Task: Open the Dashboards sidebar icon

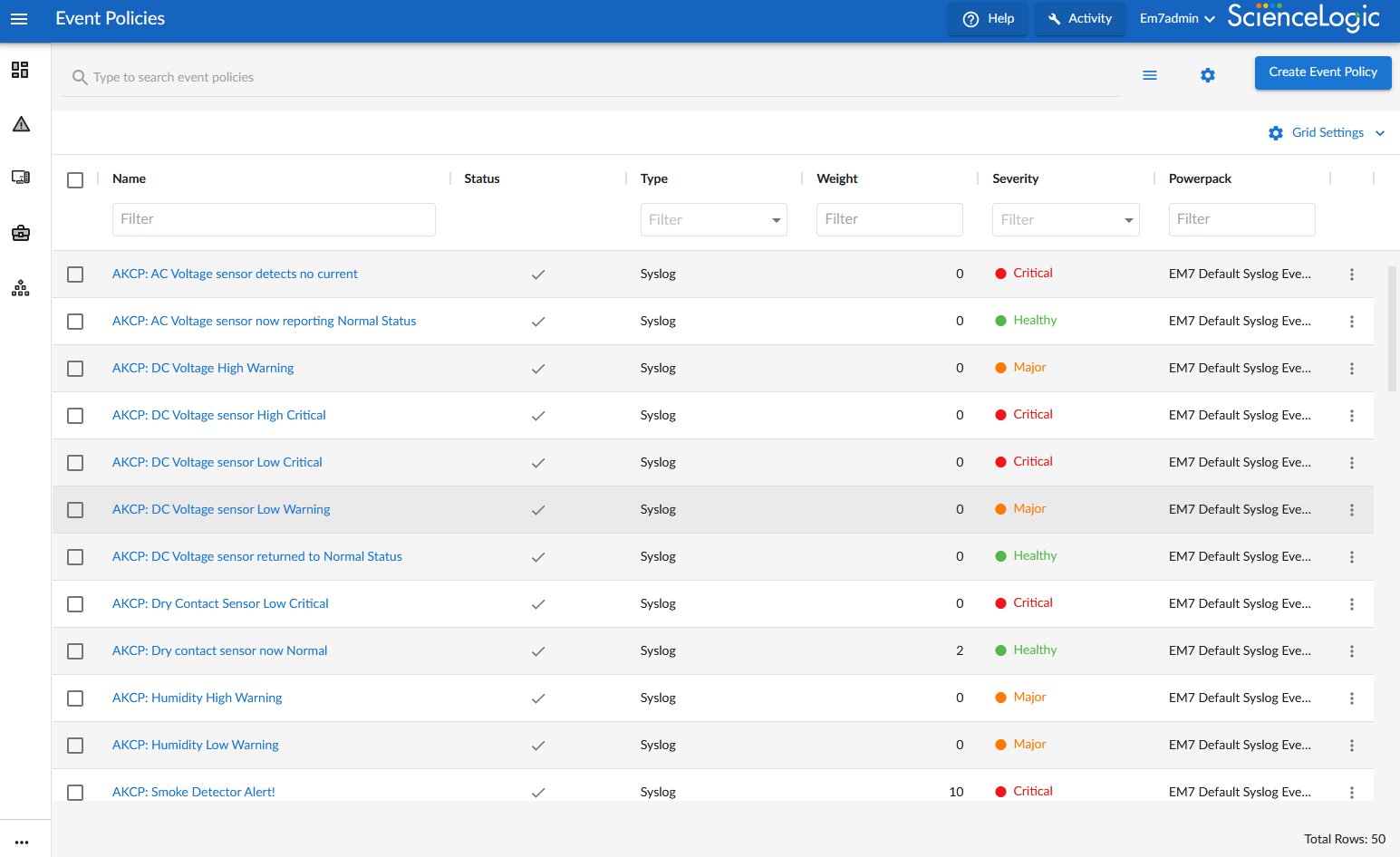Action: 20,70
